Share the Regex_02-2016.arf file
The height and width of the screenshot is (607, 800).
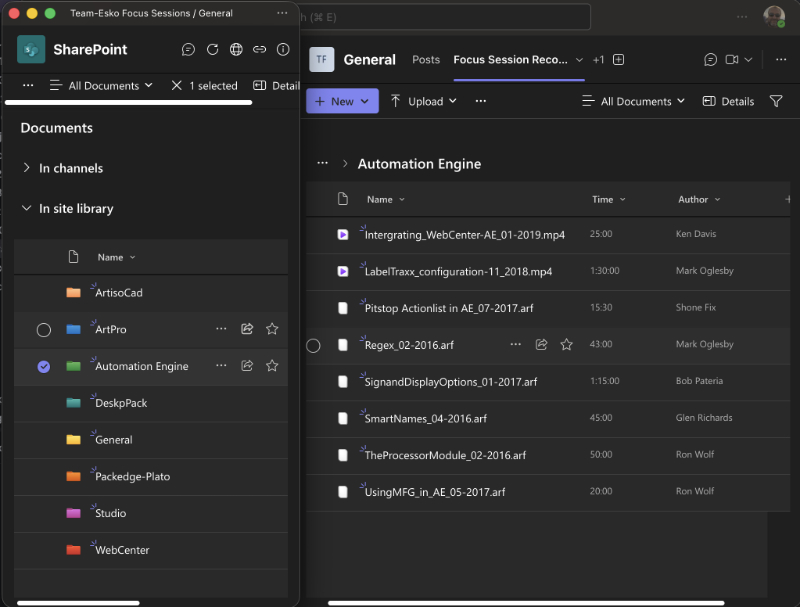click(541, 345)
